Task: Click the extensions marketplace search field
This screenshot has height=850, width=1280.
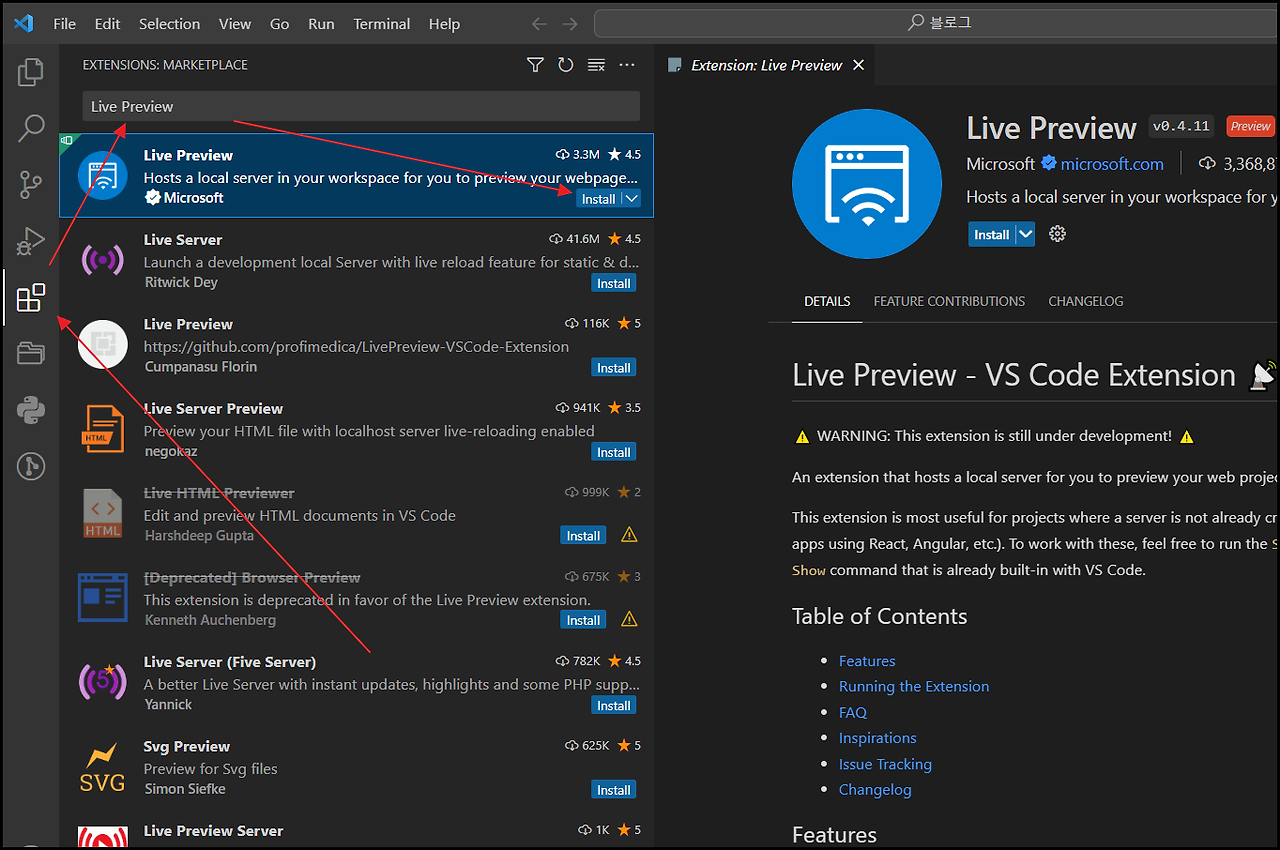Action: [x=360, y=105]
